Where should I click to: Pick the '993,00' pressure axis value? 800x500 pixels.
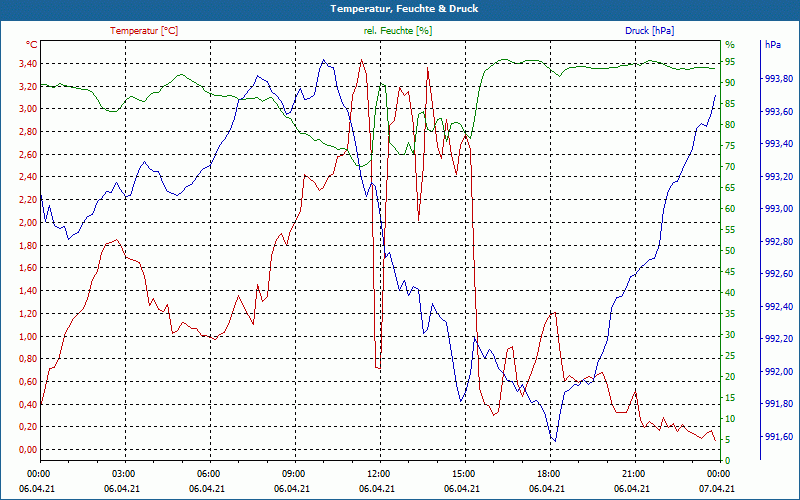coord(779,209)
